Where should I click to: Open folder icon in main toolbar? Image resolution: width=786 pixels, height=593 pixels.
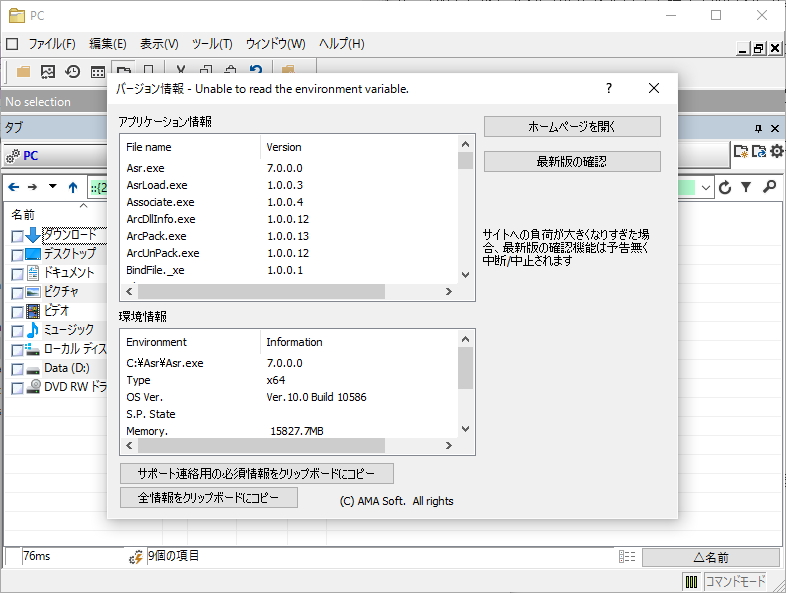[x=23, y=72]
